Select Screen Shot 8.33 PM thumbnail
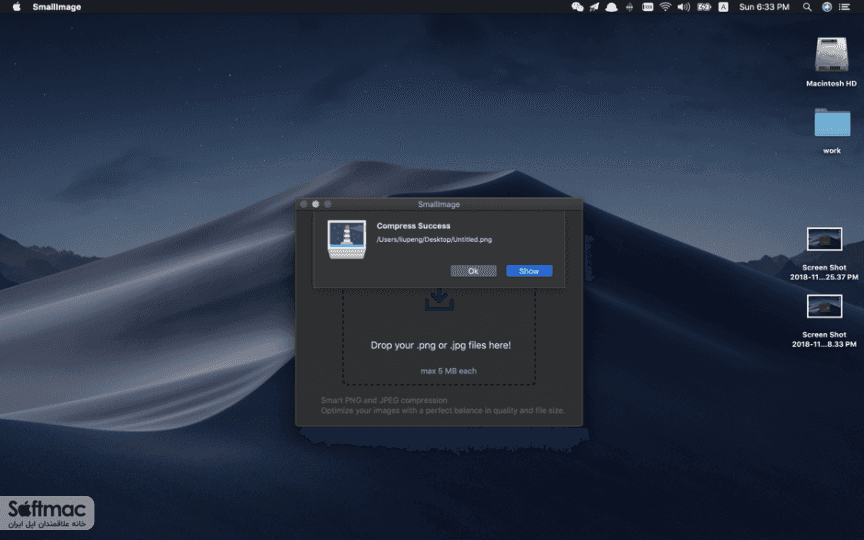864x540 pixels. pyautogui.click(x=824, y=306)
